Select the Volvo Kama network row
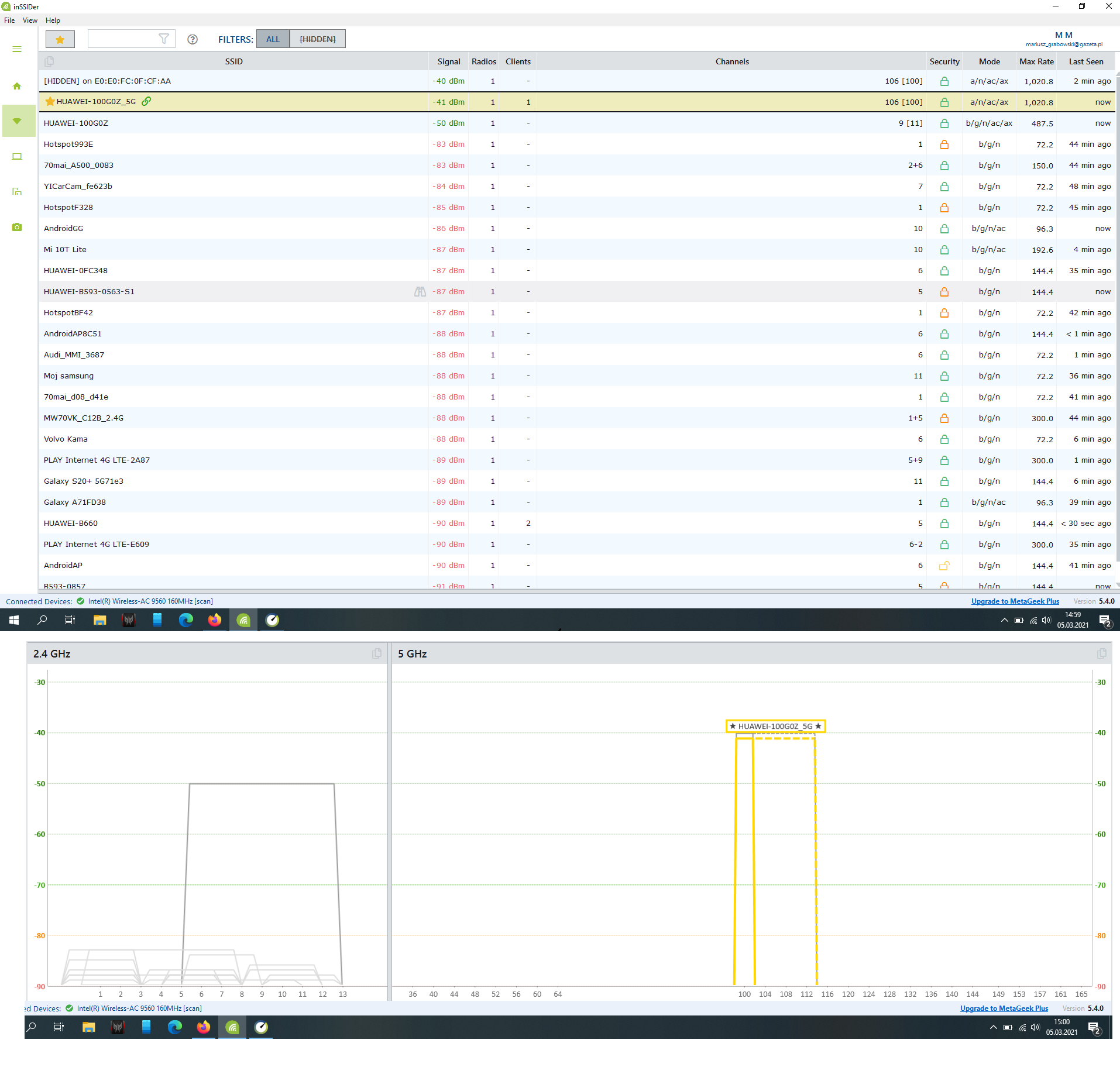Viewport: 1120px width, 1081px height. [x=577, y=439]
